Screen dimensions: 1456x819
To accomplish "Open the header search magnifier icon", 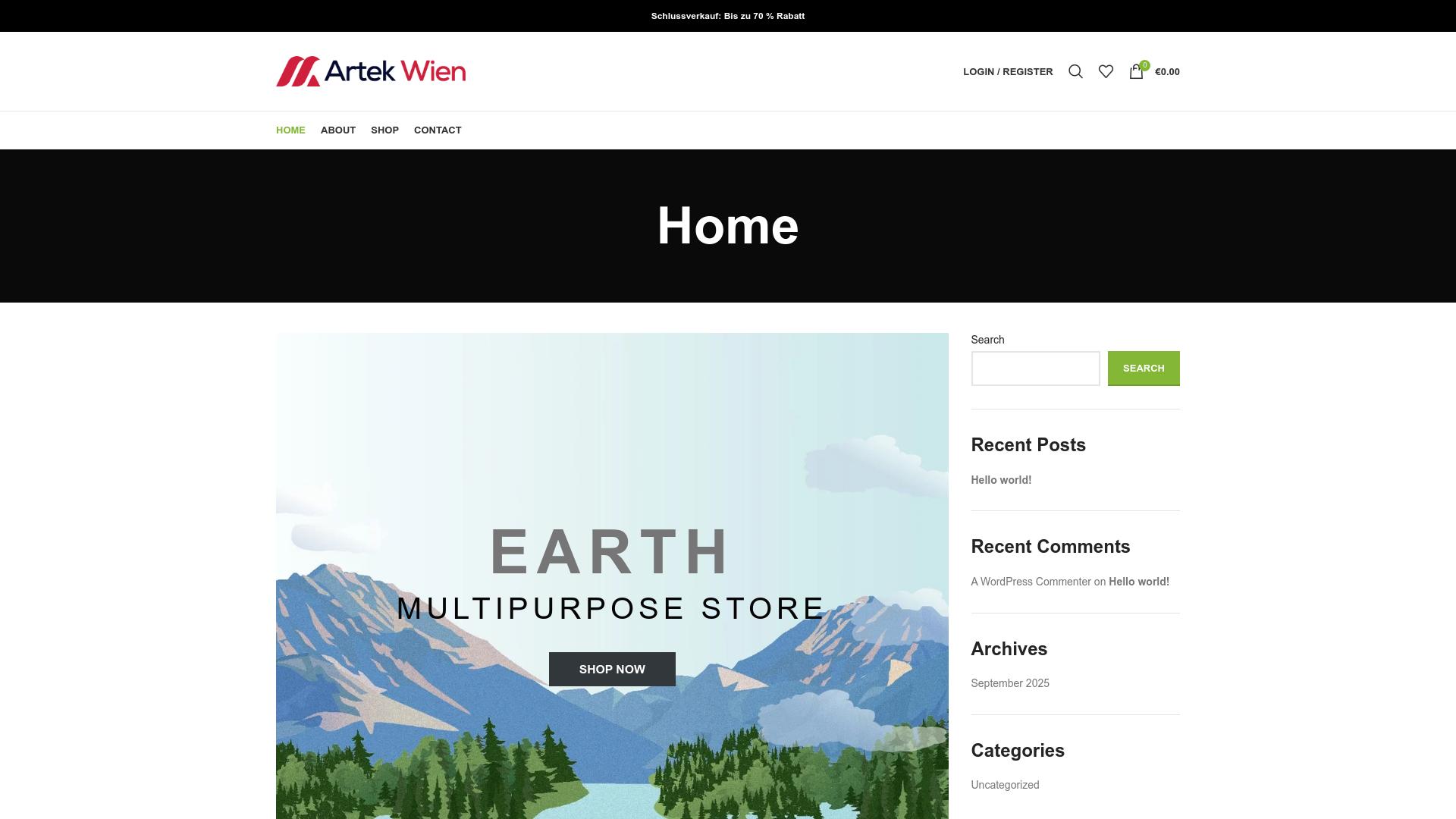I will pyautogui.click(x=1075, y=71).
